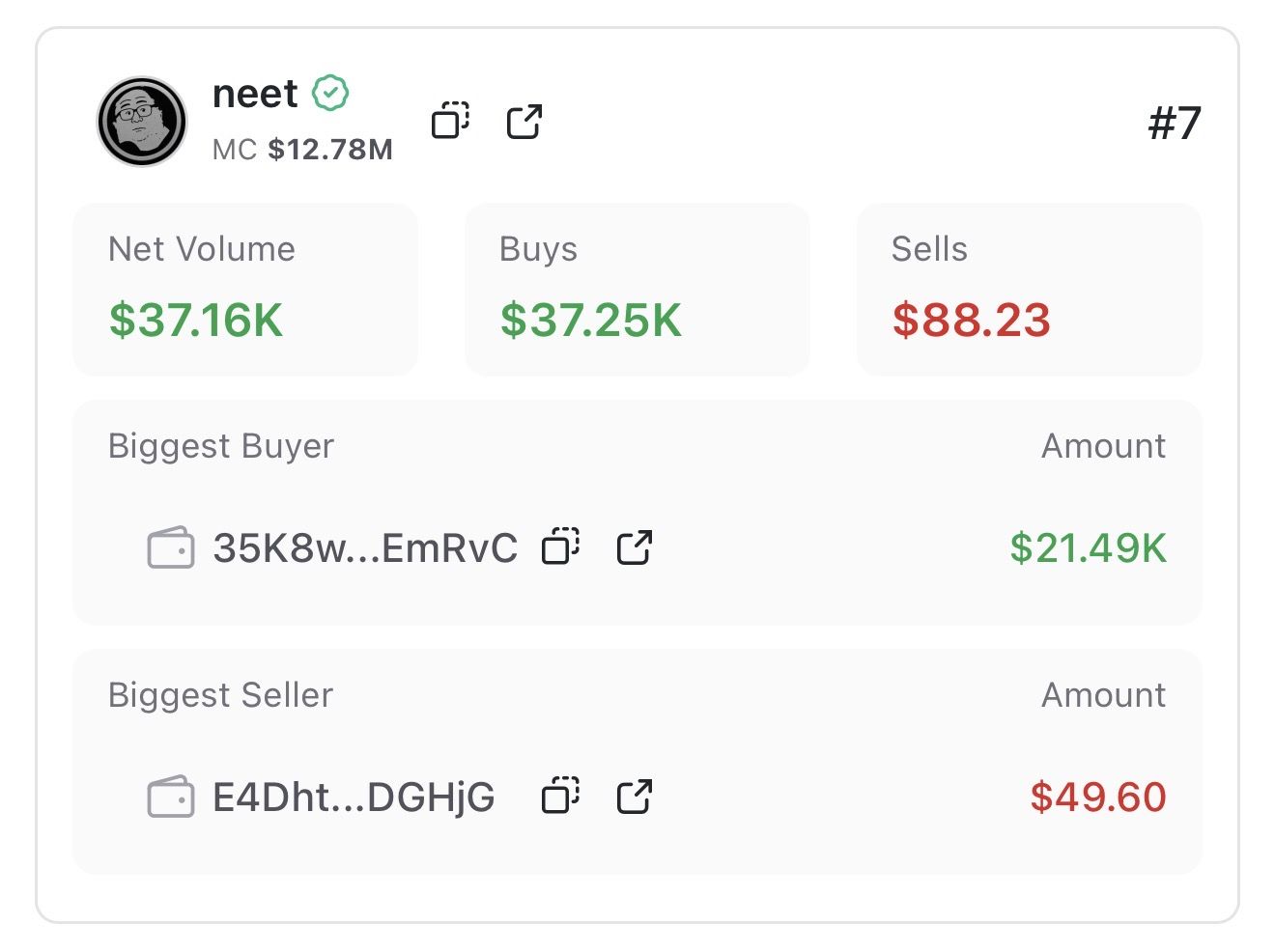Click the Net Volume $37.16K card
1275x952 pixels.
tap(245, 289)
